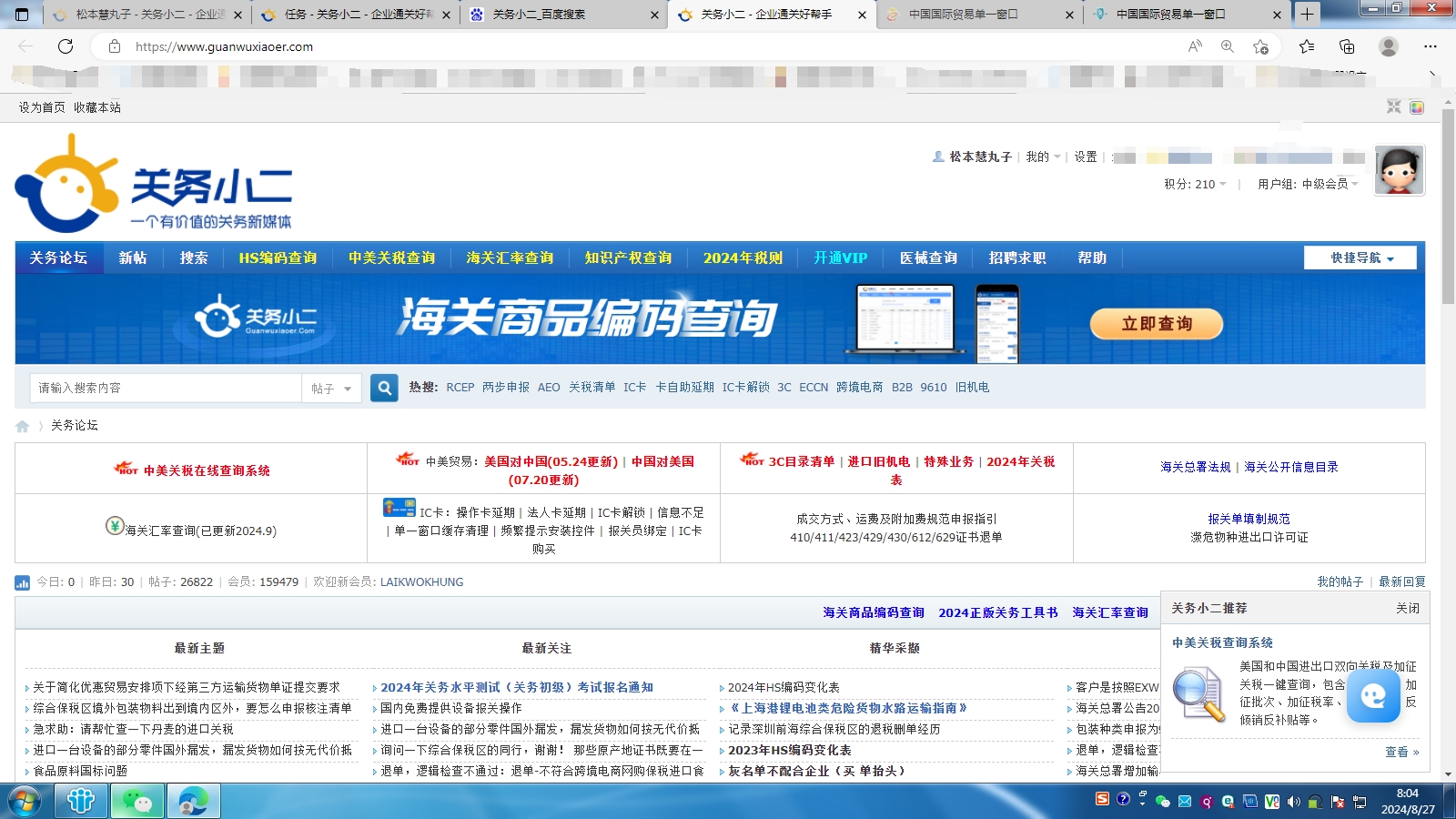Image resolution: width=1456 pixels, height=819 pixels.
Task: Open the HS编码查询 nav item
Action: coord(278,258)
